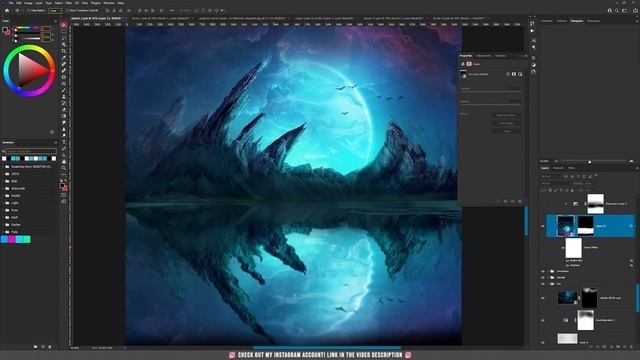
Task: Open the Auto-Select Layer dropdown
Action: coord(55,11)
